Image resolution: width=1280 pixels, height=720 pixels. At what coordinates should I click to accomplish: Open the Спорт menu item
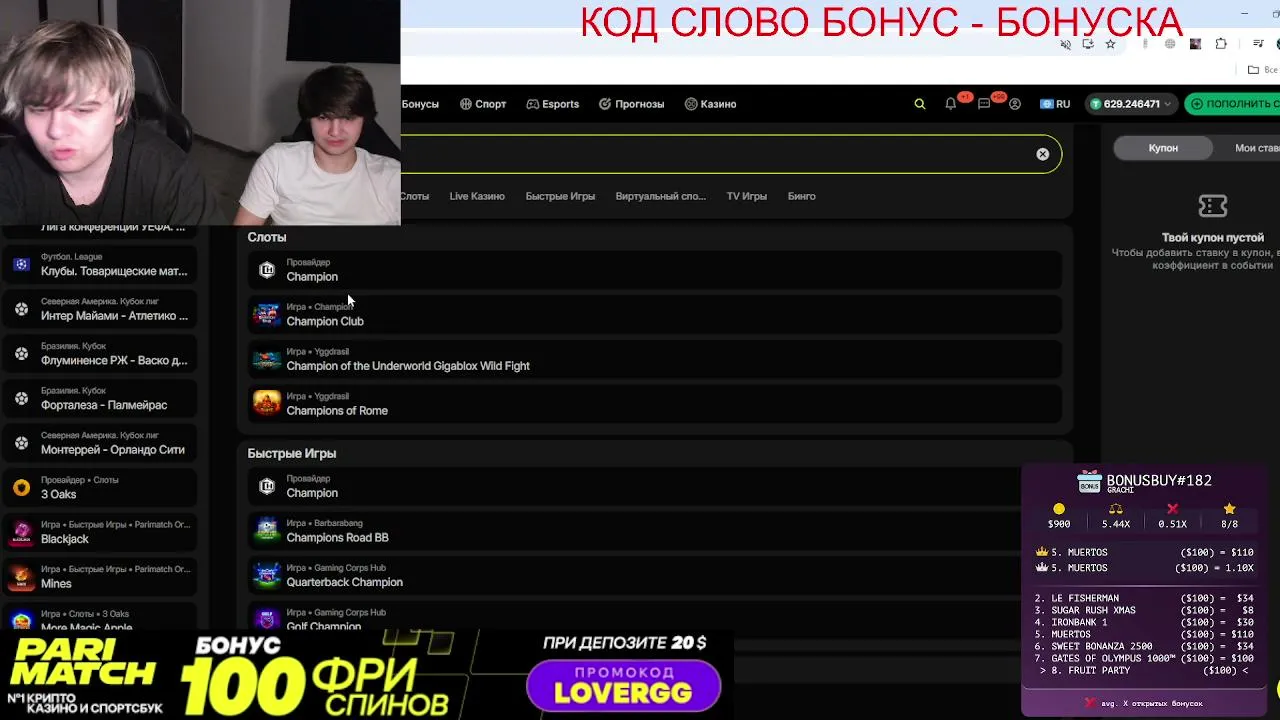(x=483, y=104)
